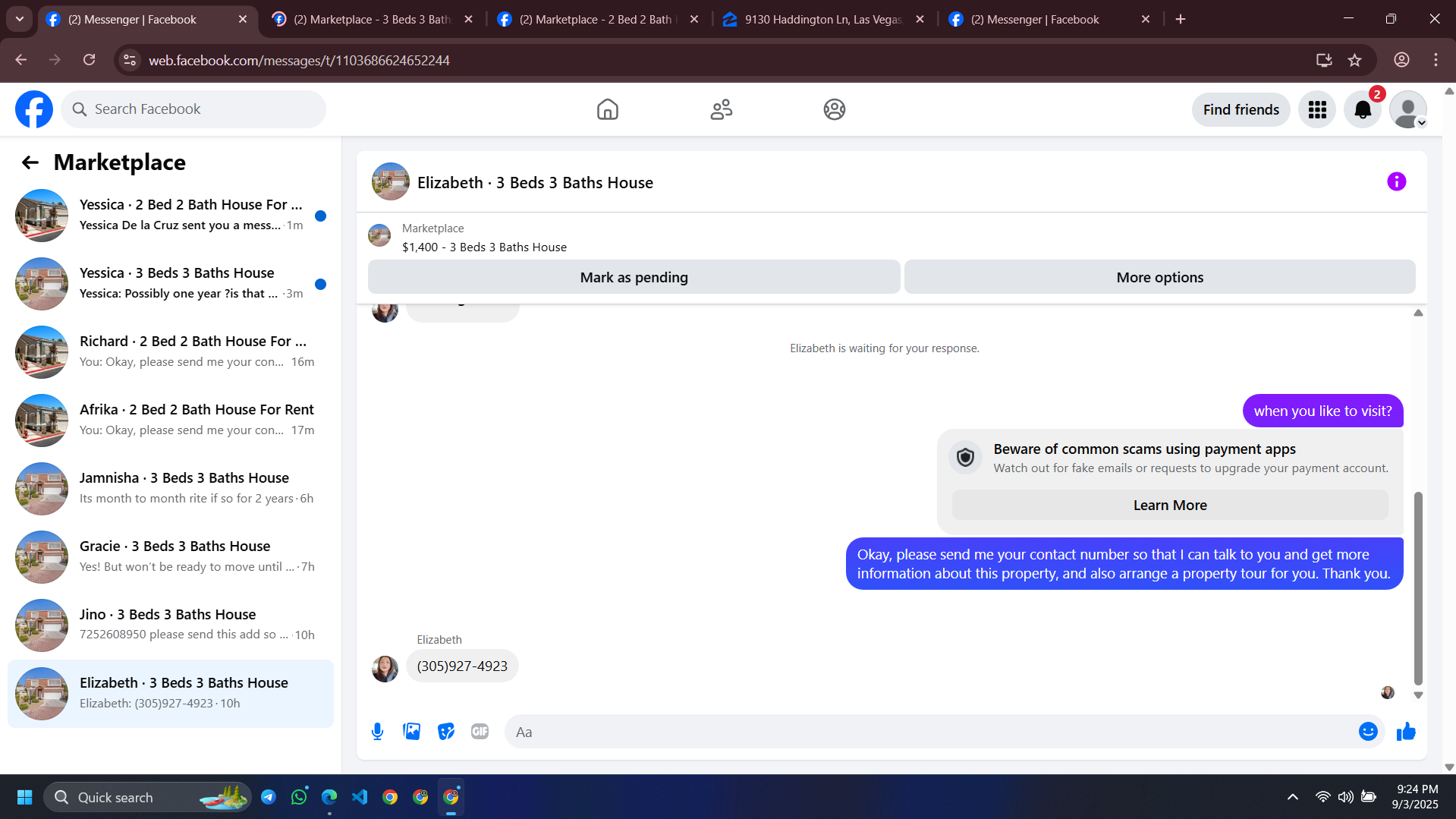Open a new browser tab
1456x819 pixels.
coord(1181,20)
